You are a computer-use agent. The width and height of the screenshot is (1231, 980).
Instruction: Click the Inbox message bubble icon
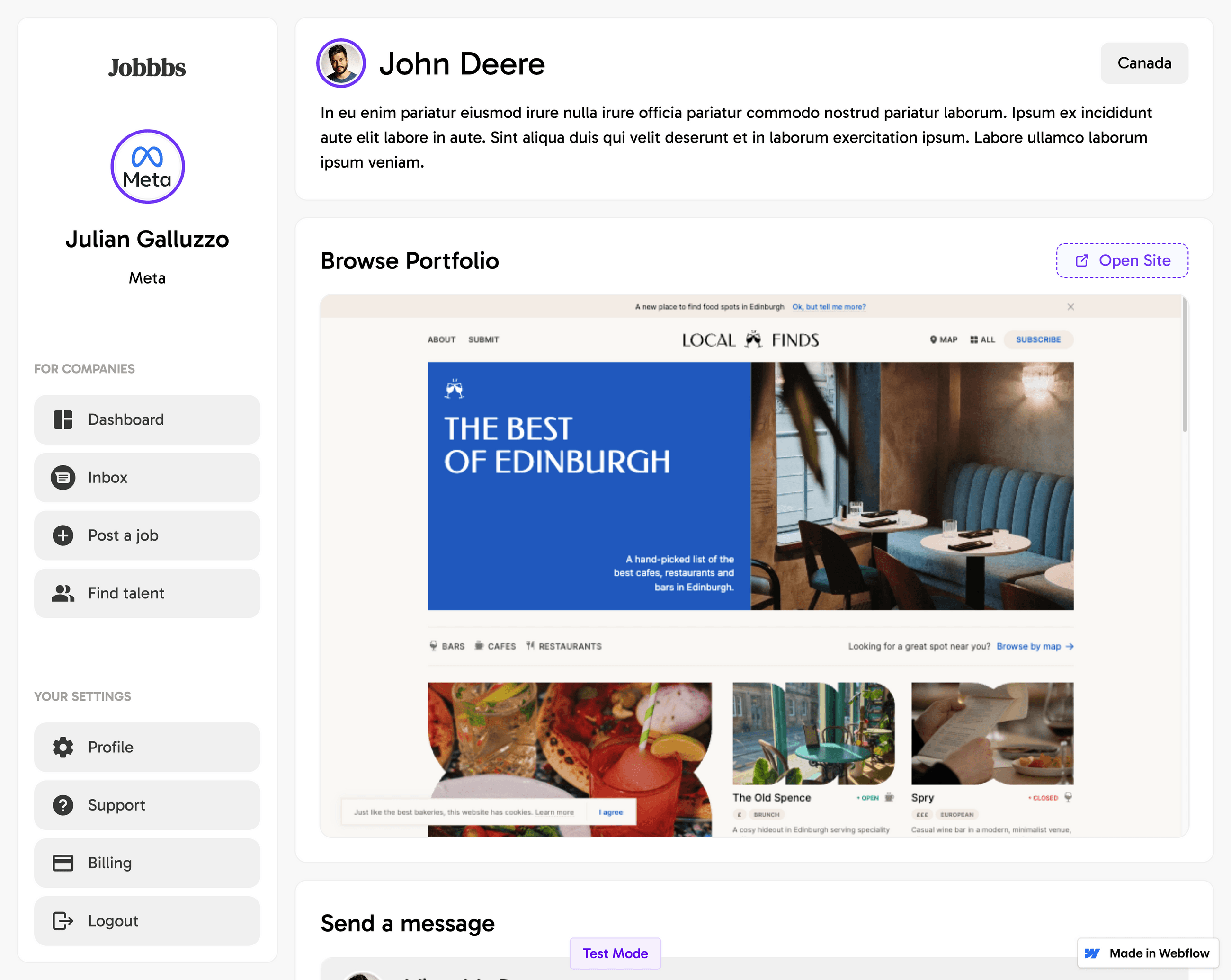click(x=63, y=477)
